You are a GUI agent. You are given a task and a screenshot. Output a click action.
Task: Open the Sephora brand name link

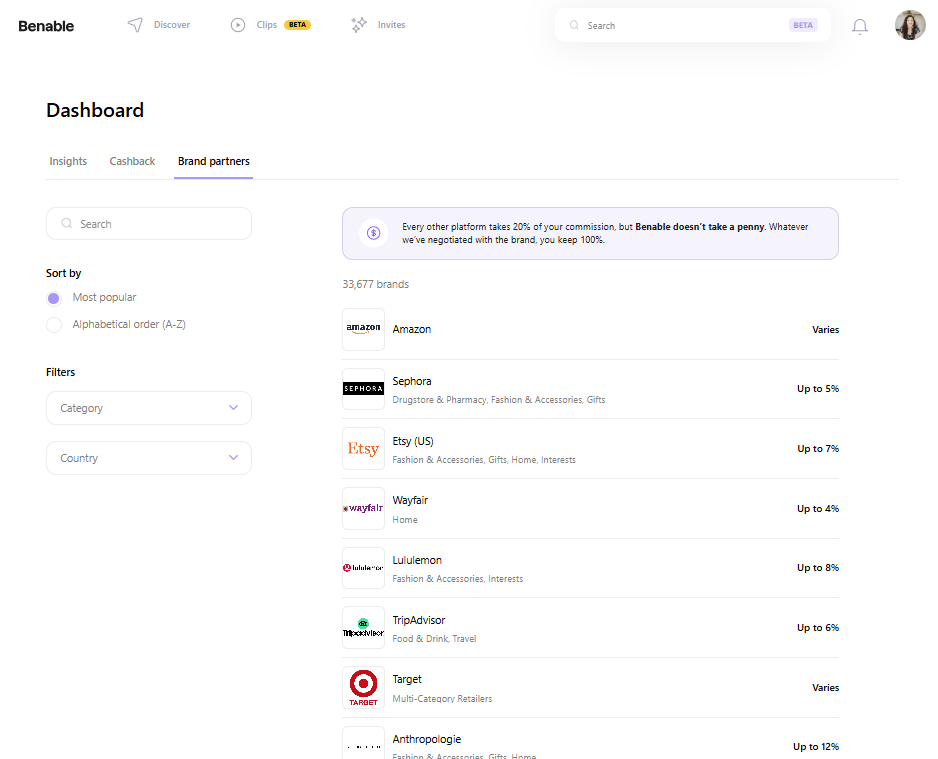pyautogui.click(x=412, y=381)
